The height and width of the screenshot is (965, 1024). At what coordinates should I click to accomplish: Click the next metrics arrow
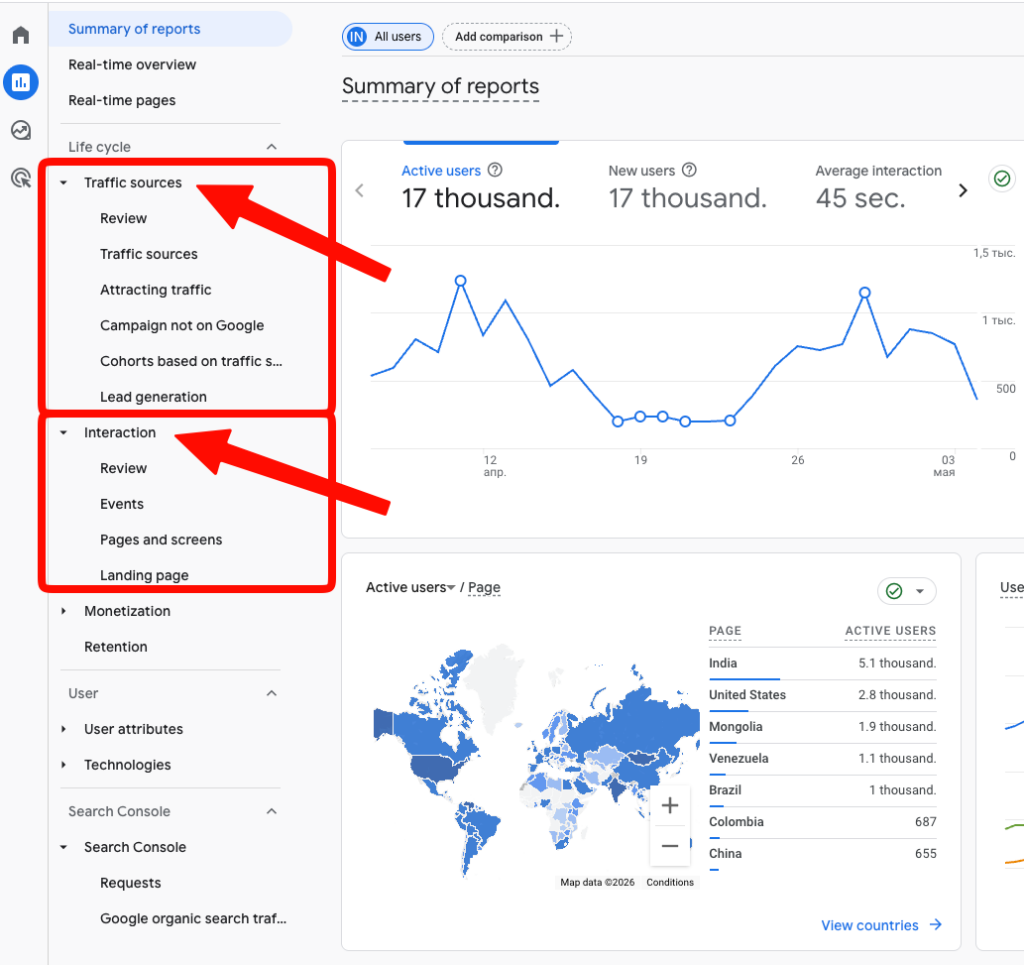click(x=963, y=191)
